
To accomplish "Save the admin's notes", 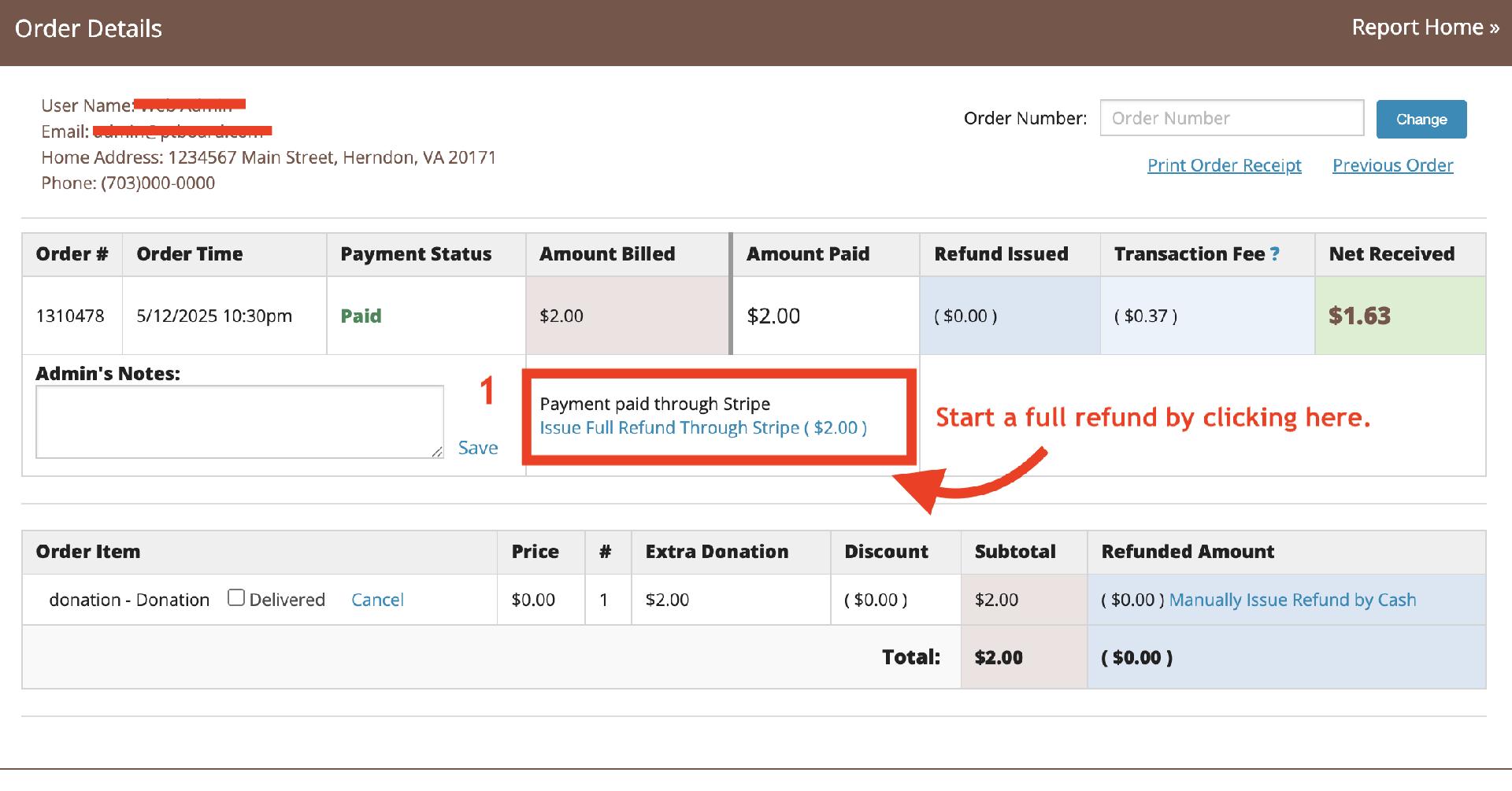I will [478, 448].
